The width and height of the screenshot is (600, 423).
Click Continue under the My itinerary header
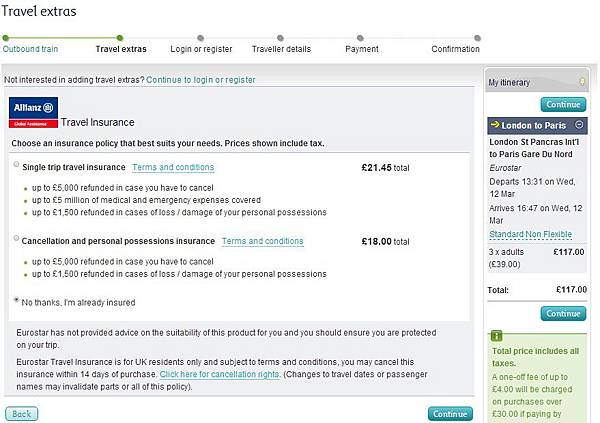click(x=563, y=104)
